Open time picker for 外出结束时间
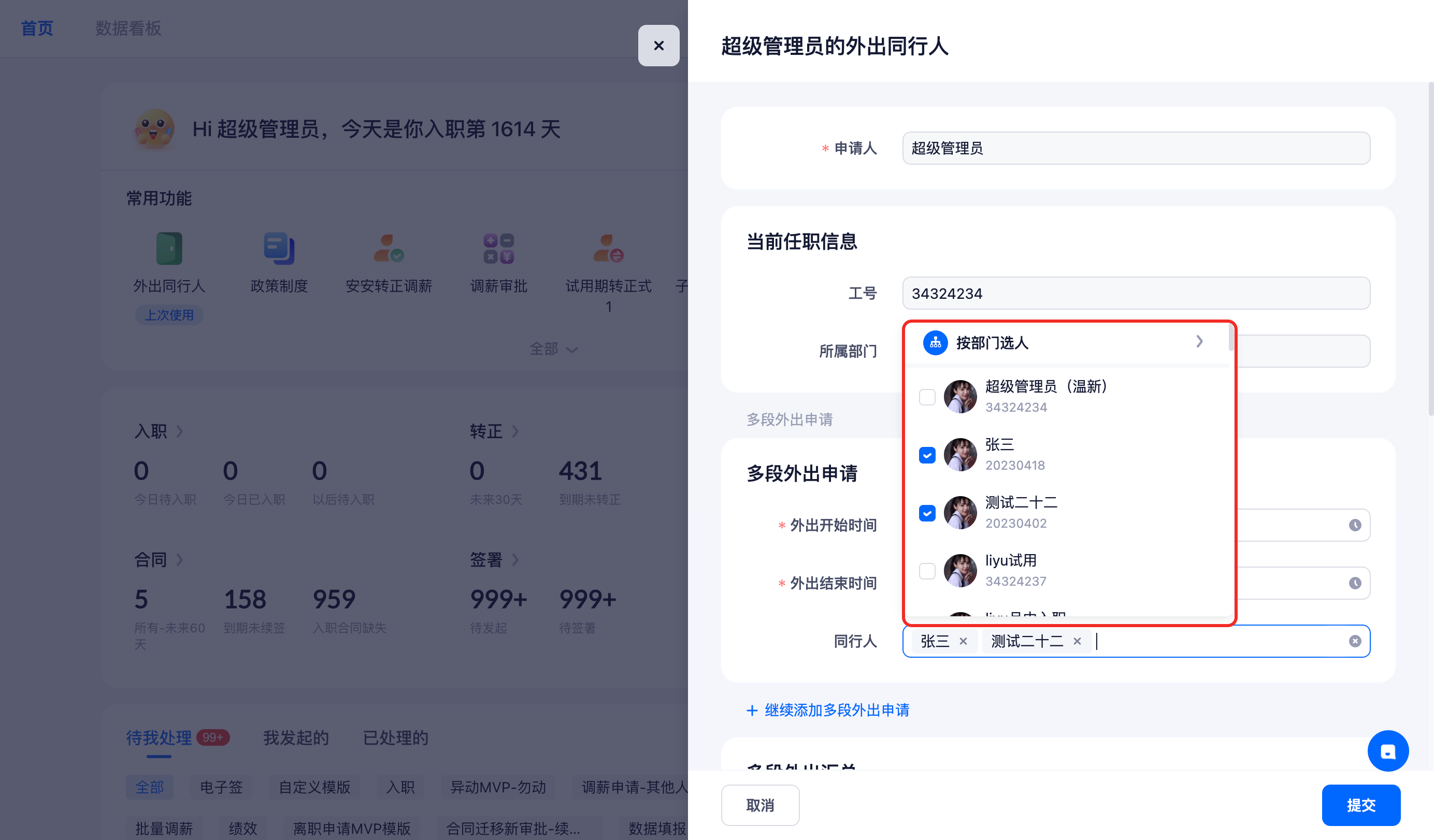This screenshot has width=1434, height=840. click(1355, 583)
